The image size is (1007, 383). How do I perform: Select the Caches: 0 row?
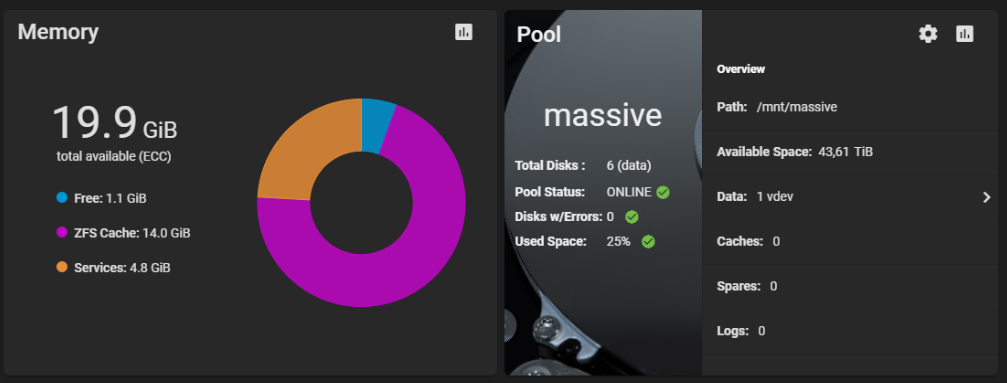coord(850,242)
